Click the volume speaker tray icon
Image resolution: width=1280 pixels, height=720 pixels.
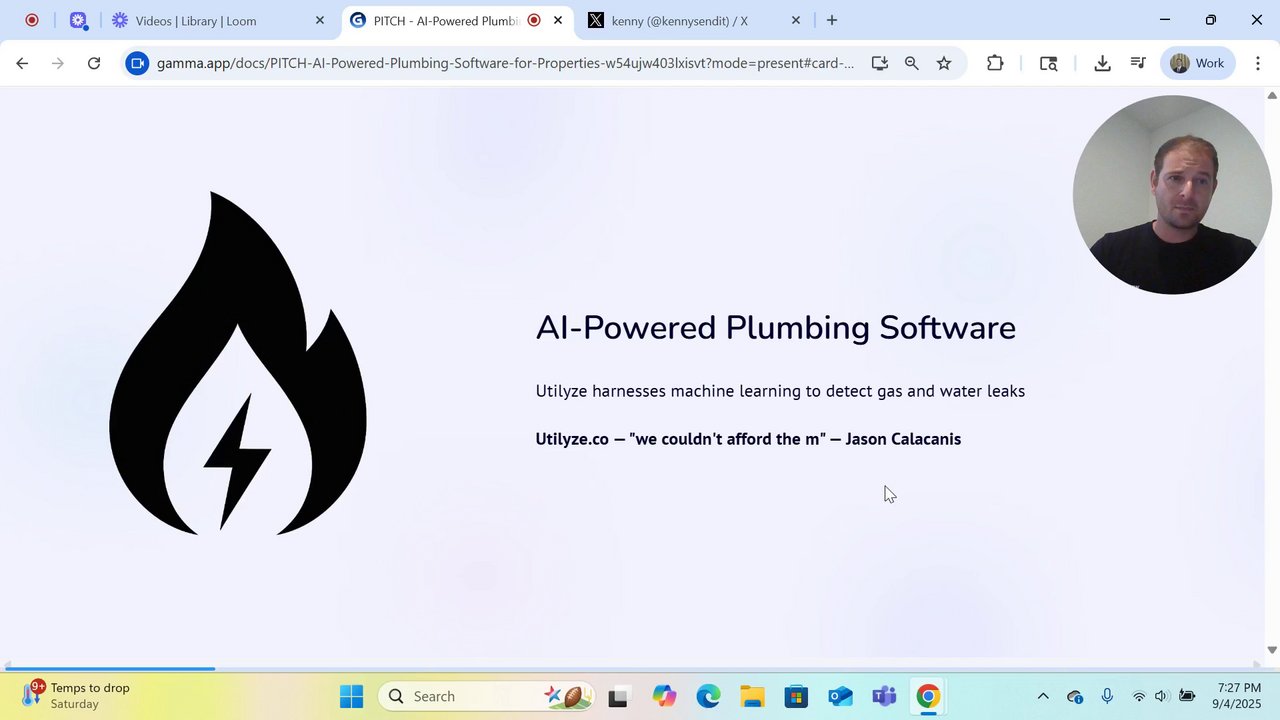[x=1161, y=696]
